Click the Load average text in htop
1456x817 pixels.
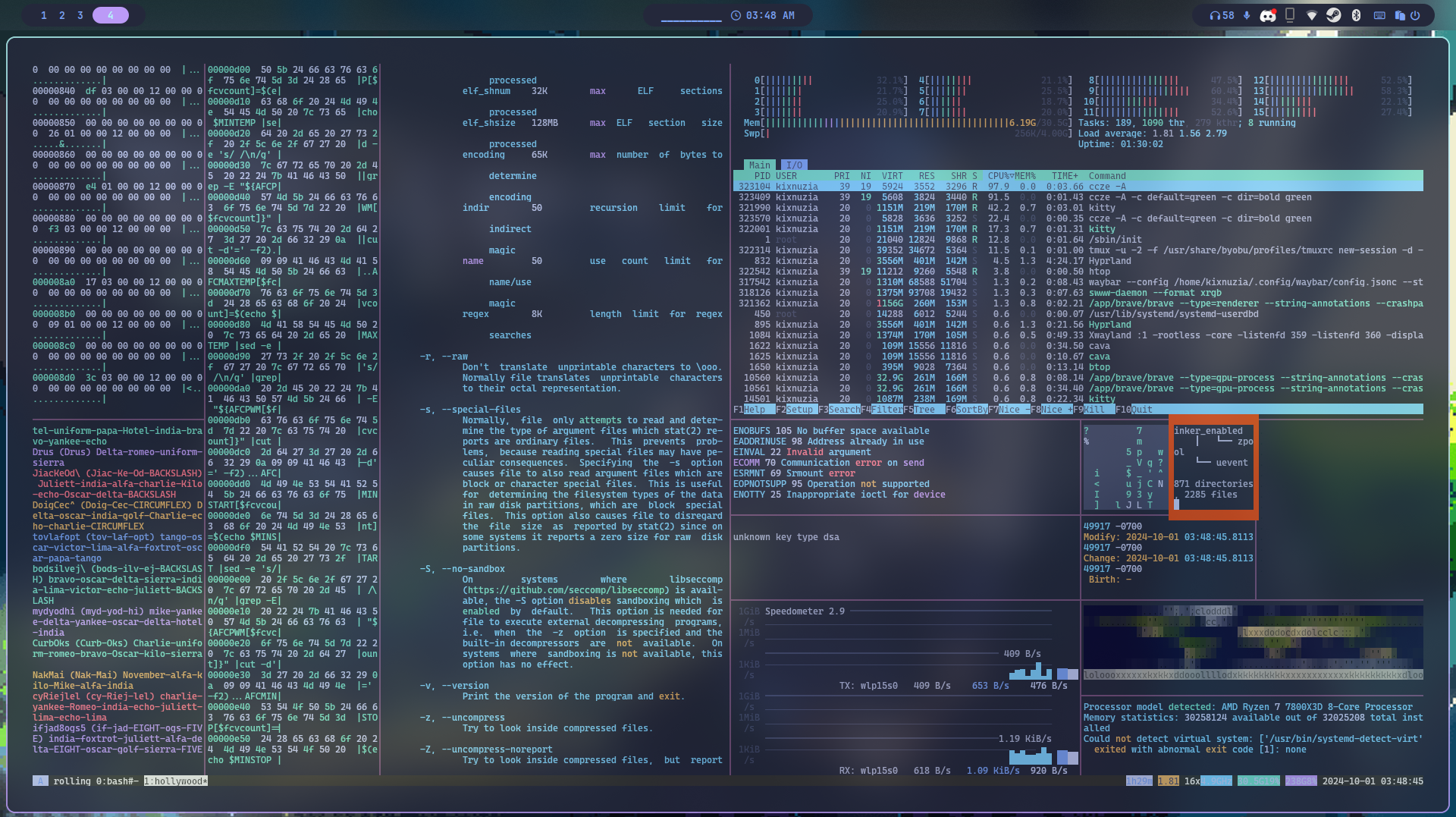(1153, 134)
